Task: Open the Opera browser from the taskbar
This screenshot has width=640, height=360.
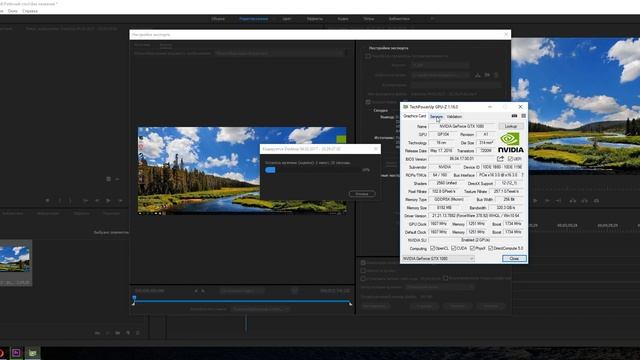Action: 1,352
